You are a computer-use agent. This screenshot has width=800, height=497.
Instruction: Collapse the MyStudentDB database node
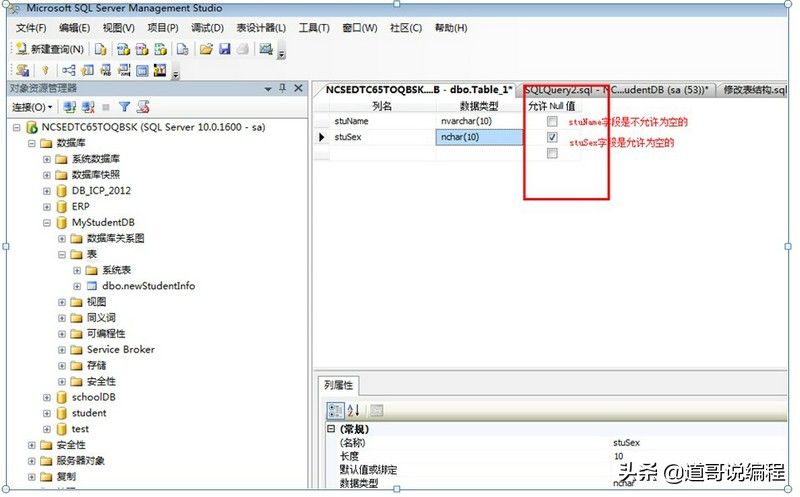point(47,222)
